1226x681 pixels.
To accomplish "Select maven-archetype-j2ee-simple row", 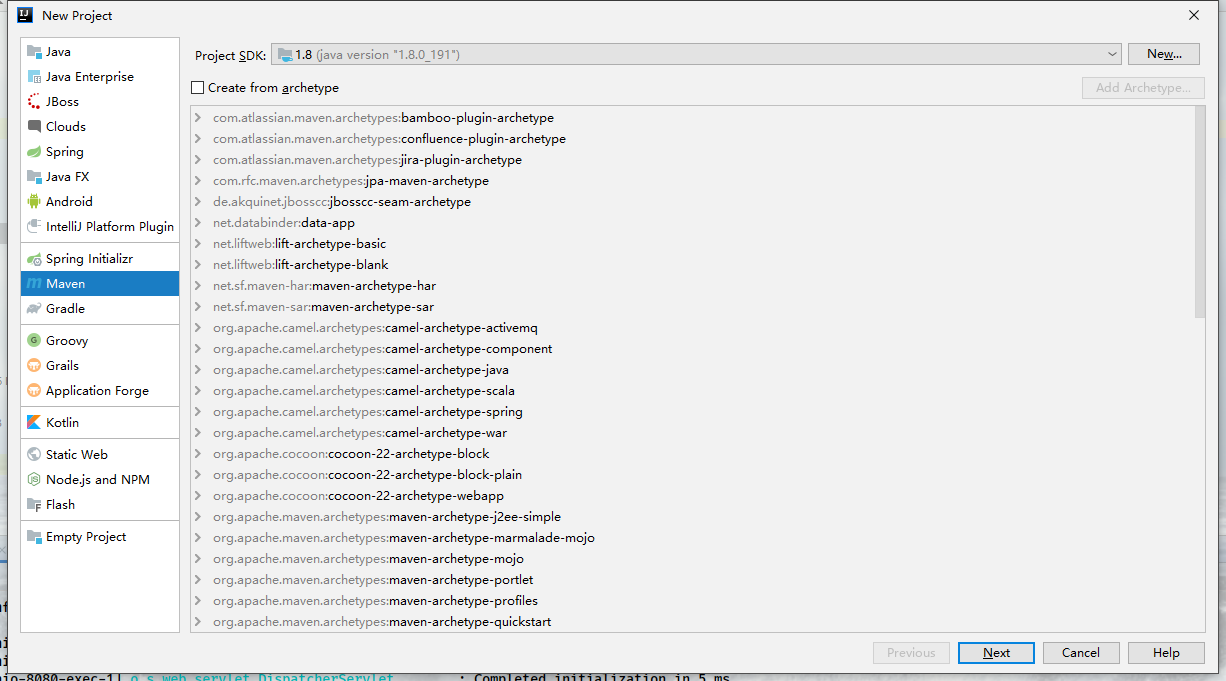I will [x=692, y=517].
